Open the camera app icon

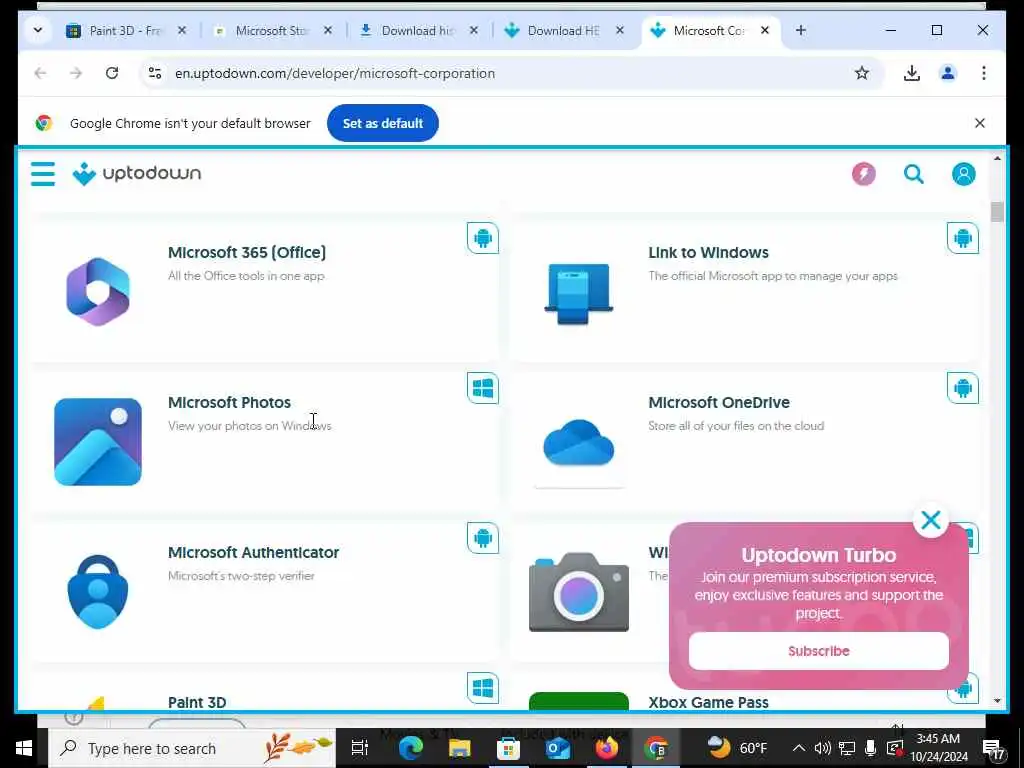(x=579, y=592)
